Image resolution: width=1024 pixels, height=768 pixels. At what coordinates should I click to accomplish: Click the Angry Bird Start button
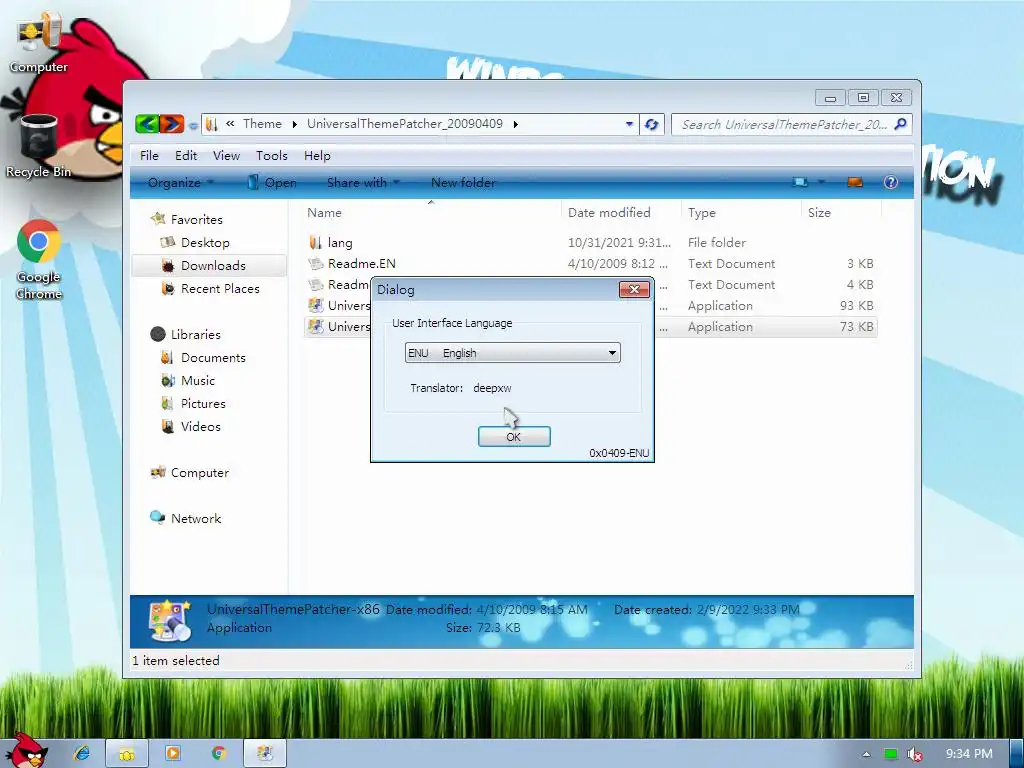pos(27,750)
